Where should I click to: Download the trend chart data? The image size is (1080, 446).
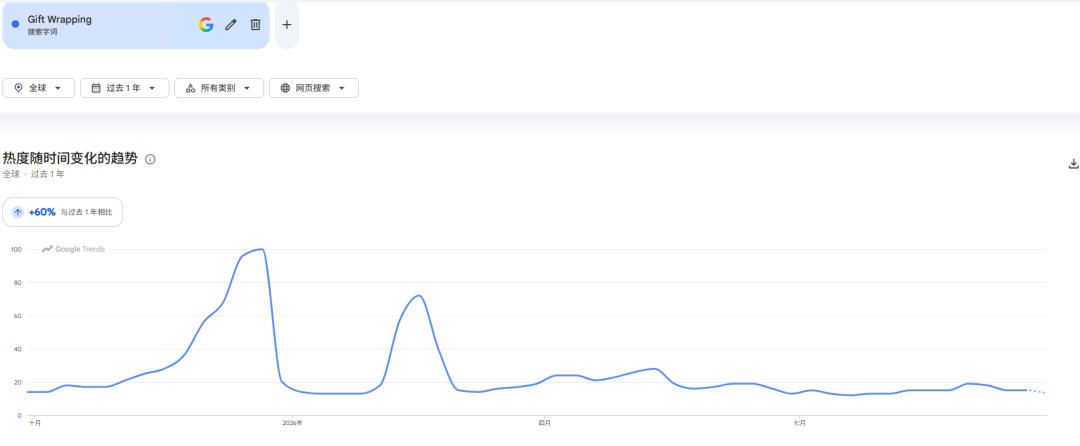coord(1073,164)
